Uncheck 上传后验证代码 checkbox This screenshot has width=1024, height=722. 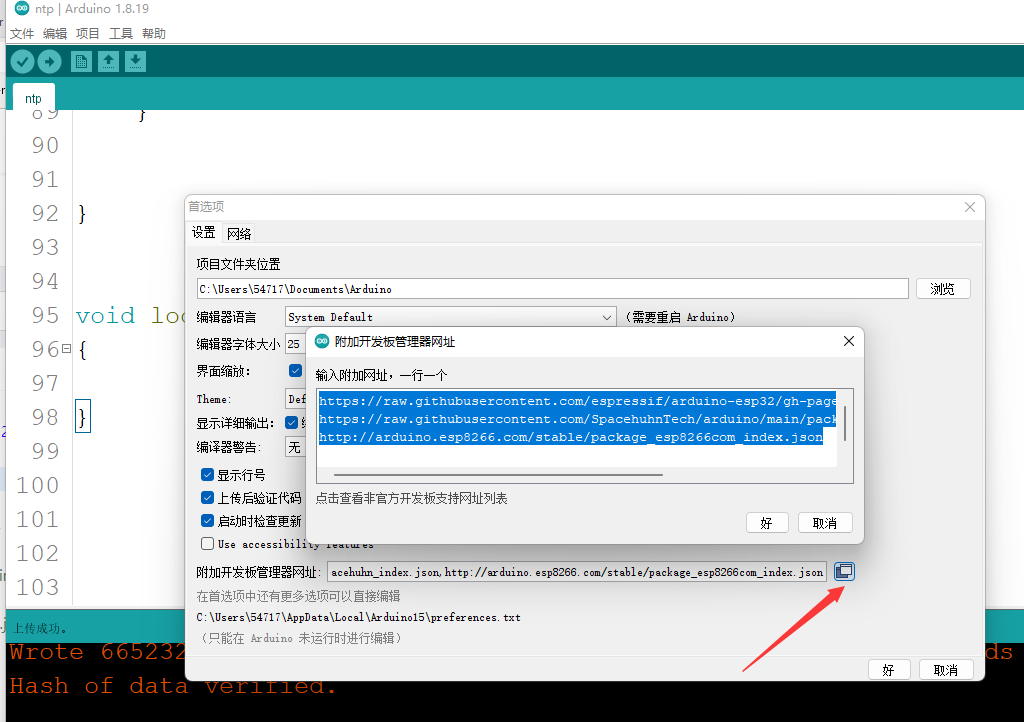[208, 498]
